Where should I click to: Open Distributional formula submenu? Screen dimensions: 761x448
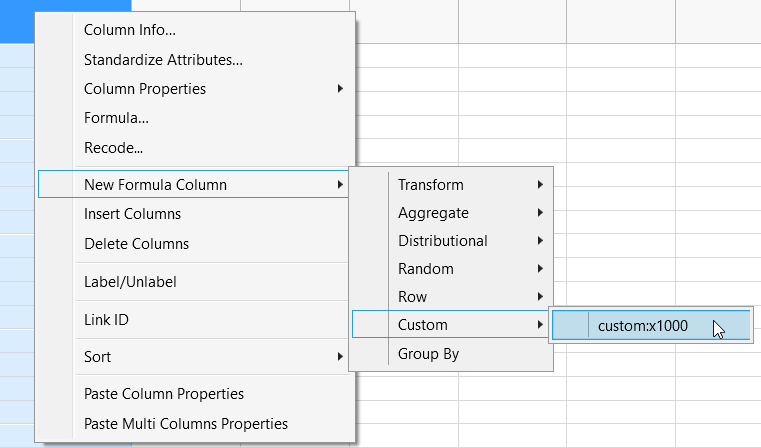click(x=443, y=241)
